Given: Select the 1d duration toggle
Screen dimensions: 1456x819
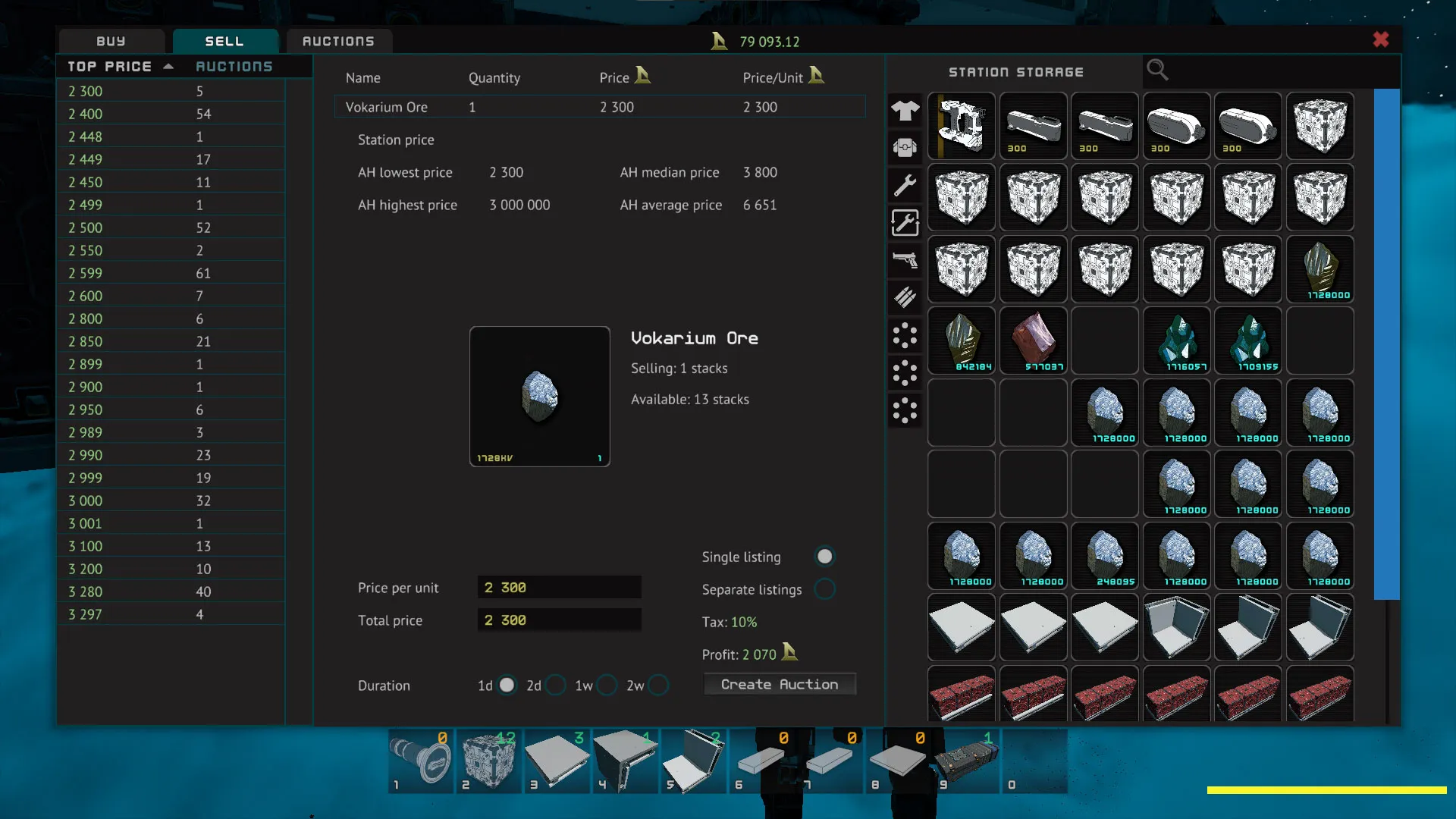Looking at the screenshot, I should [507, 685].
